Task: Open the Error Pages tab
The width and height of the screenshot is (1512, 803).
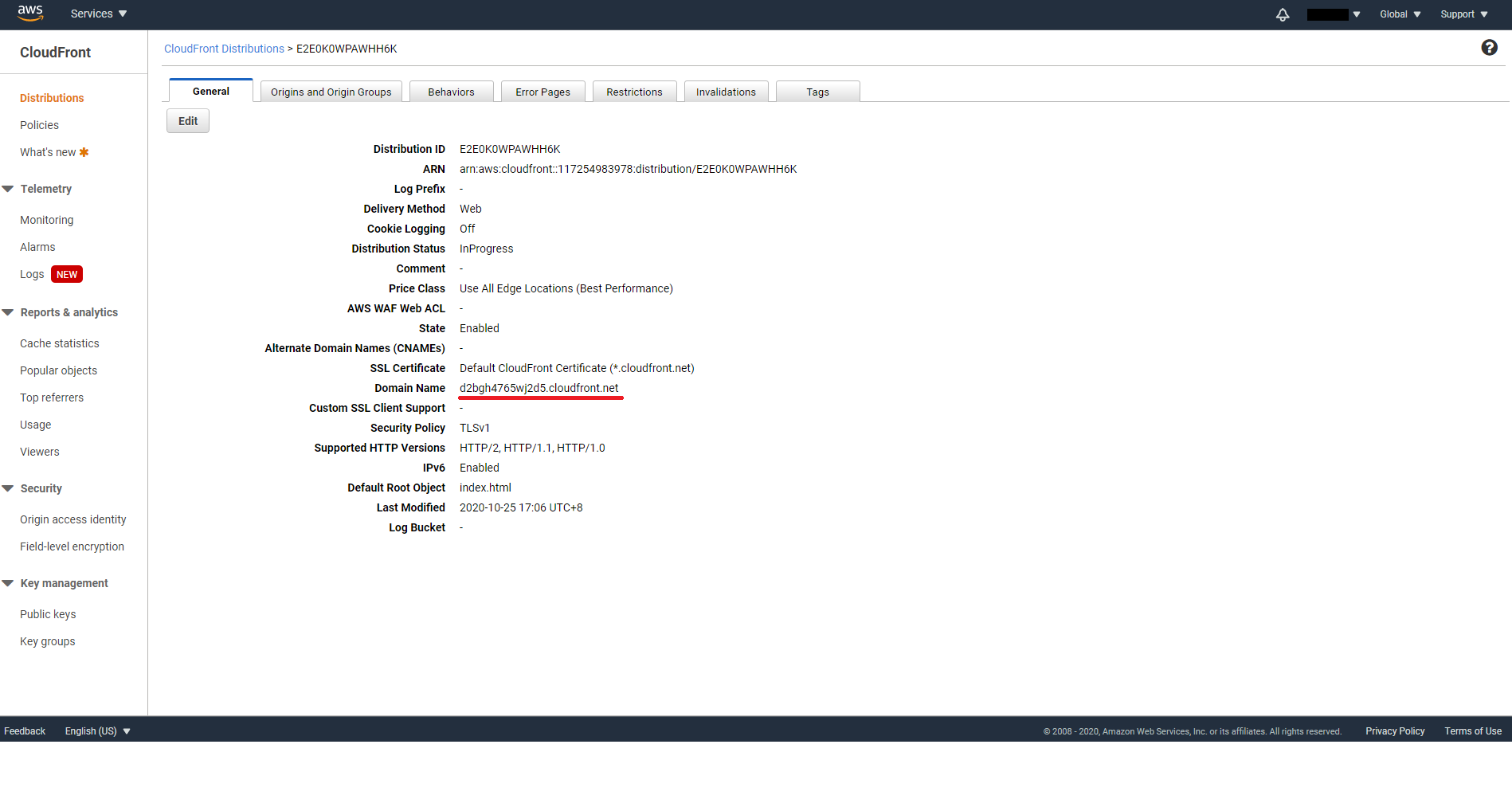Action: coord(543,92)
